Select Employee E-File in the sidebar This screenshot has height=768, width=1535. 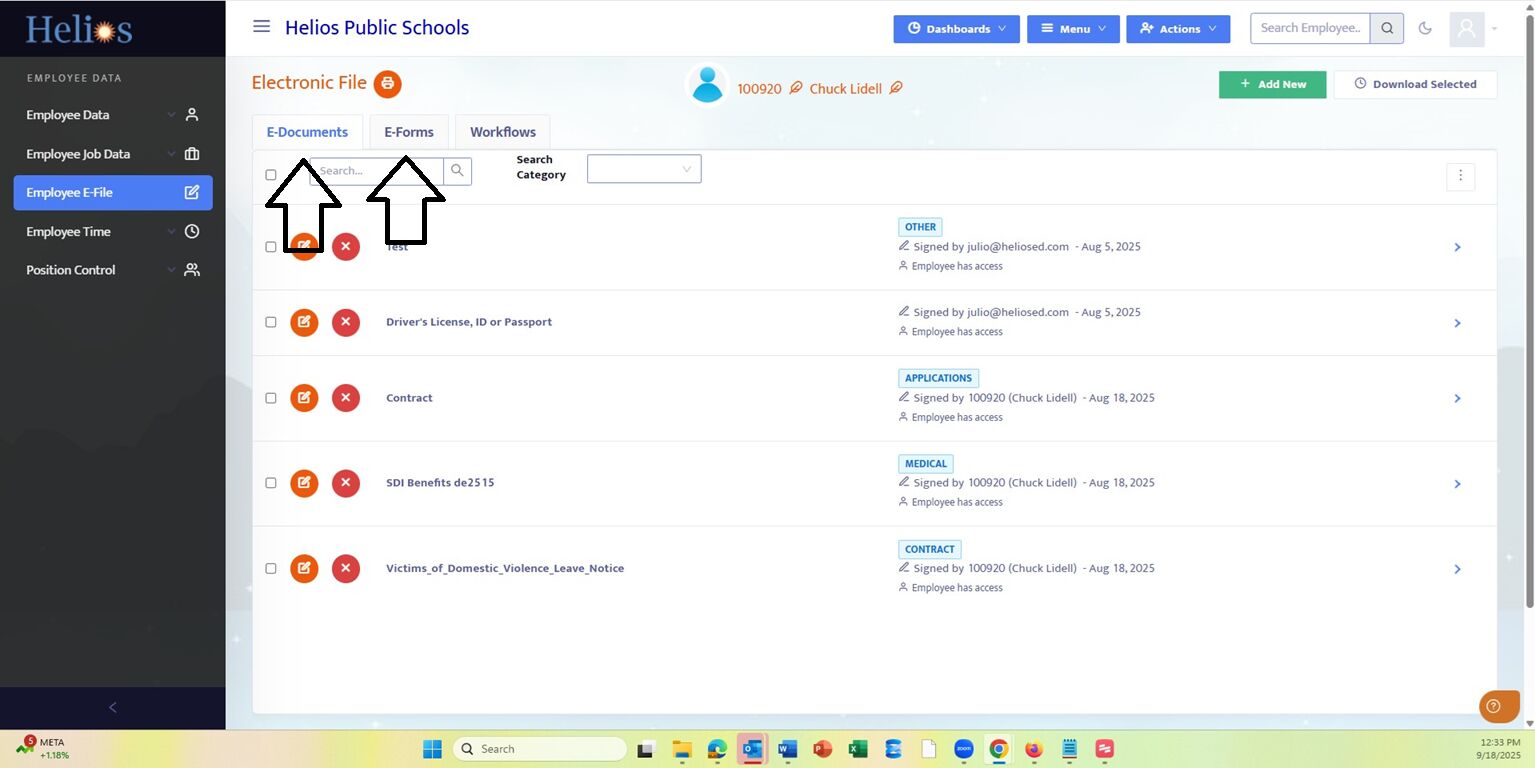tap(113, 193)
